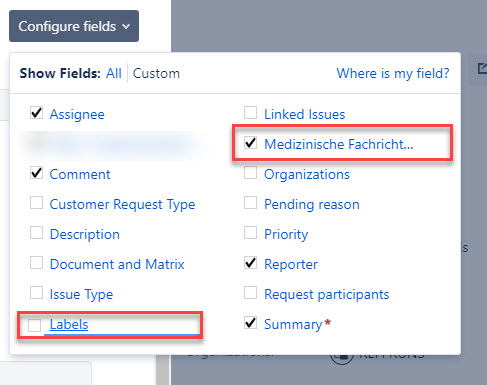
Task: Tick the Description checkbox
Action: tap(36, 233)
